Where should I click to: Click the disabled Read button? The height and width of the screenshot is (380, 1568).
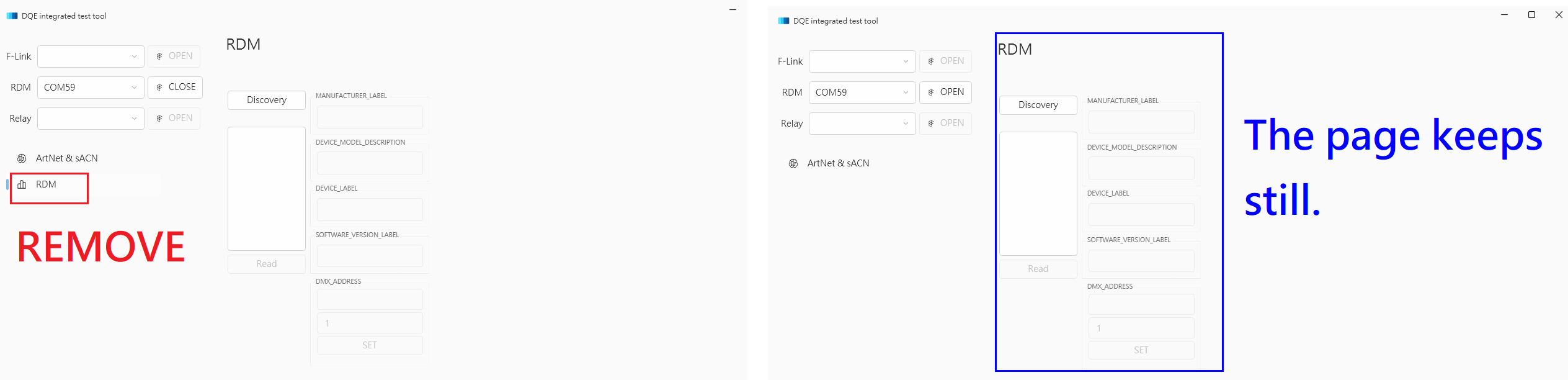266,263
